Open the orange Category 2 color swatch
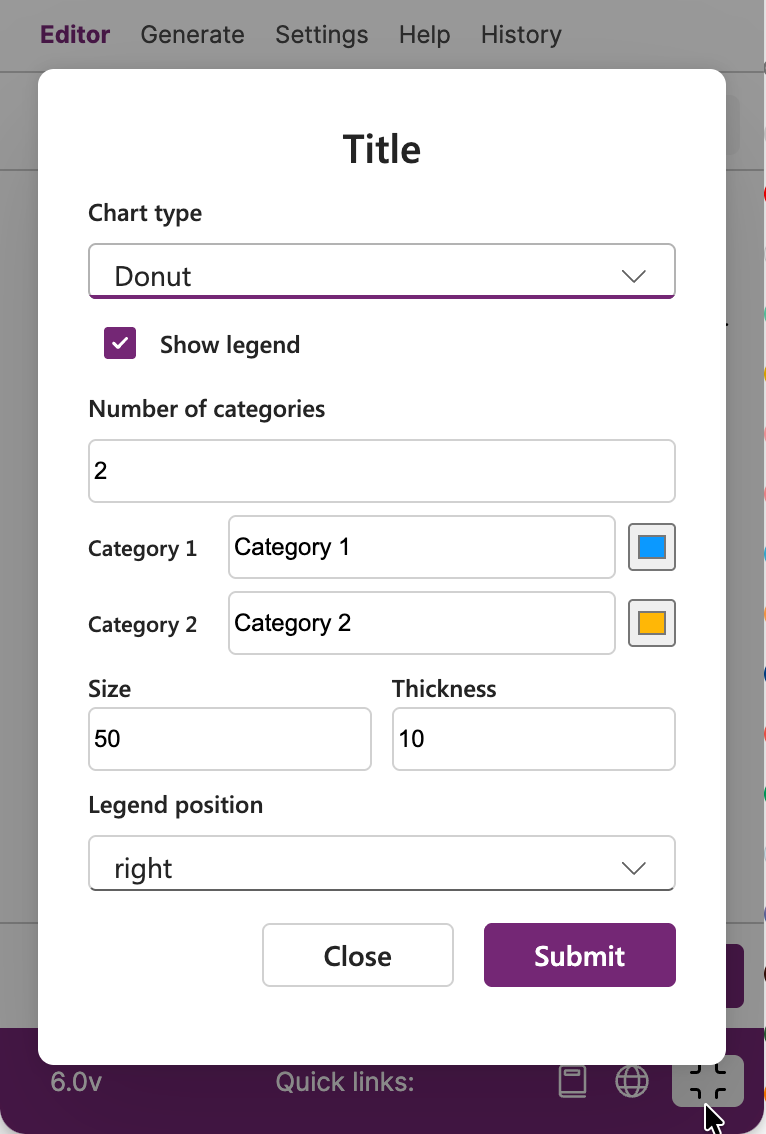Screen dimensions: 766x1134 click(x=652, y=623)
